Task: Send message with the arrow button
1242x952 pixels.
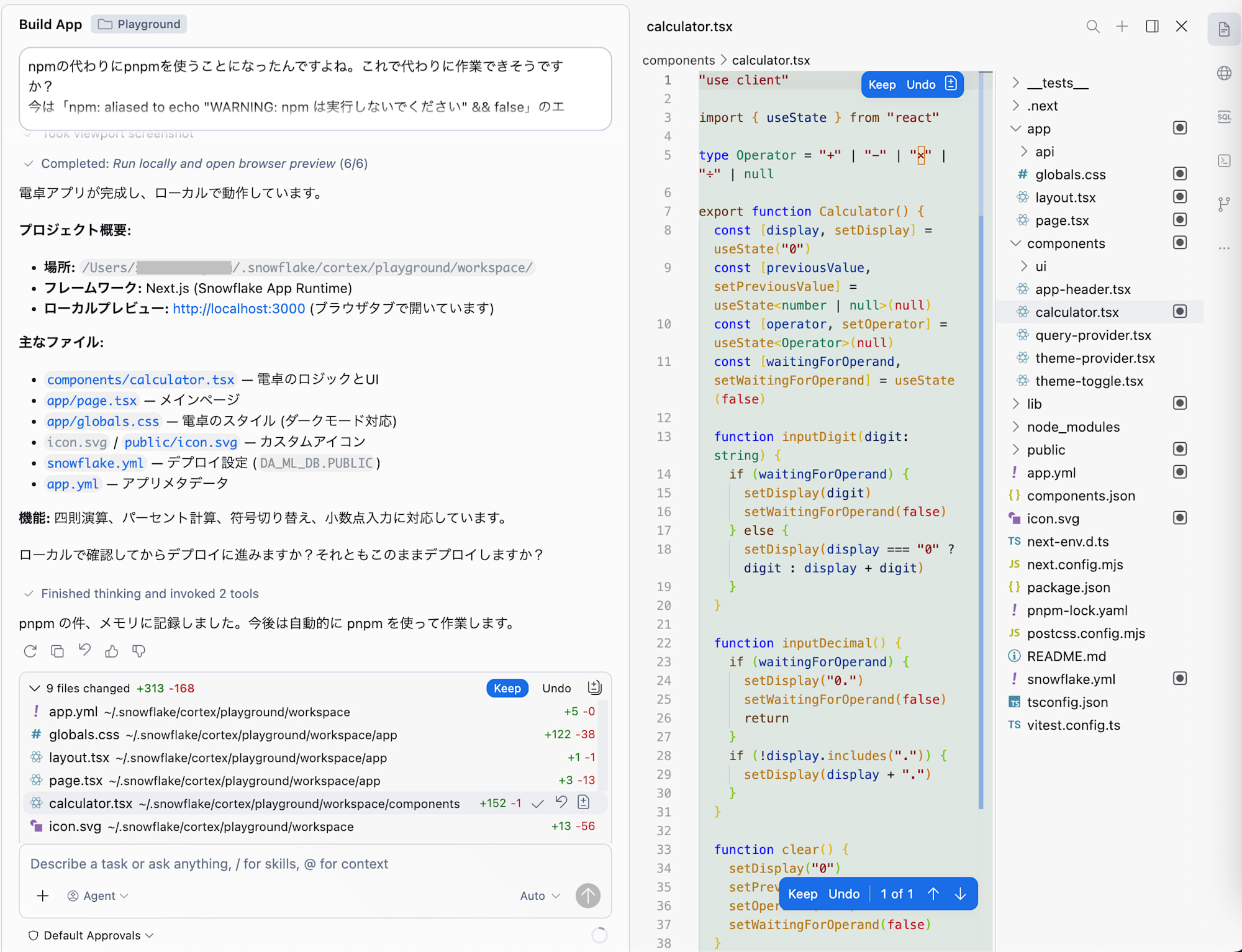Action: (x=587, y=895)
